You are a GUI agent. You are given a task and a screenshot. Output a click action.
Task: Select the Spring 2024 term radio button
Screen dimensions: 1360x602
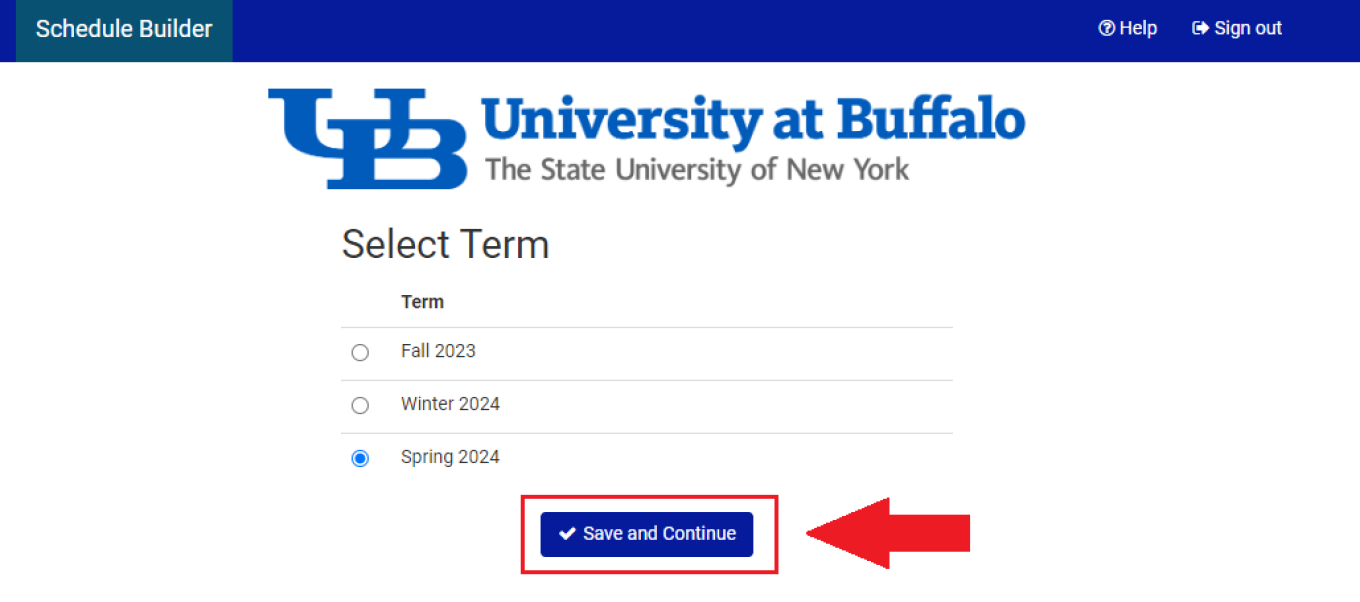(x=360, y=458)
